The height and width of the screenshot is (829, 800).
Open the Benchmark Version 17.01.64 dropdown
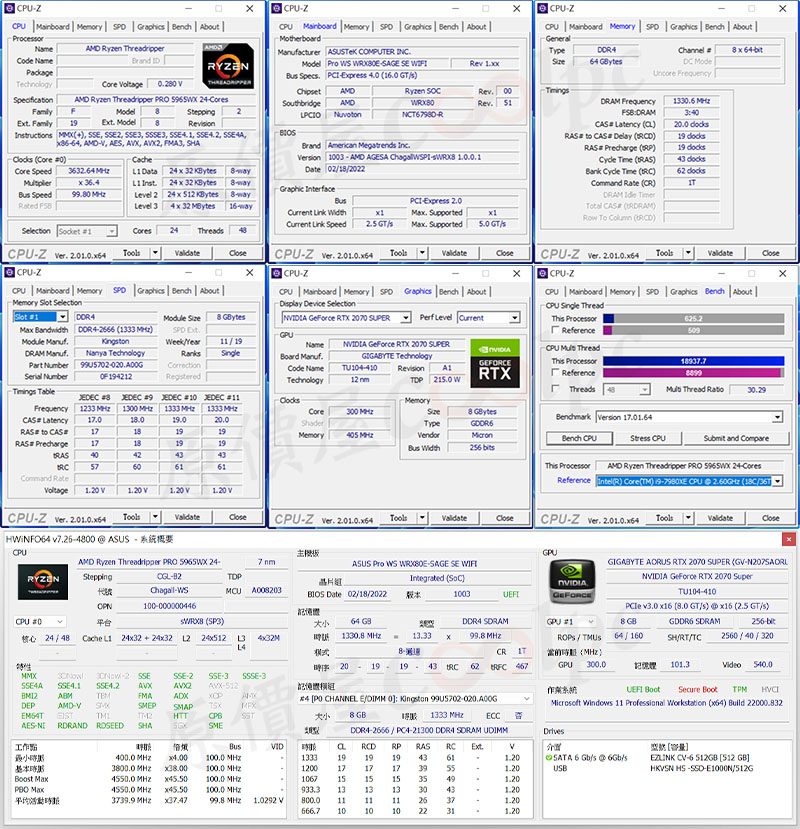click(x=777, y=417)
